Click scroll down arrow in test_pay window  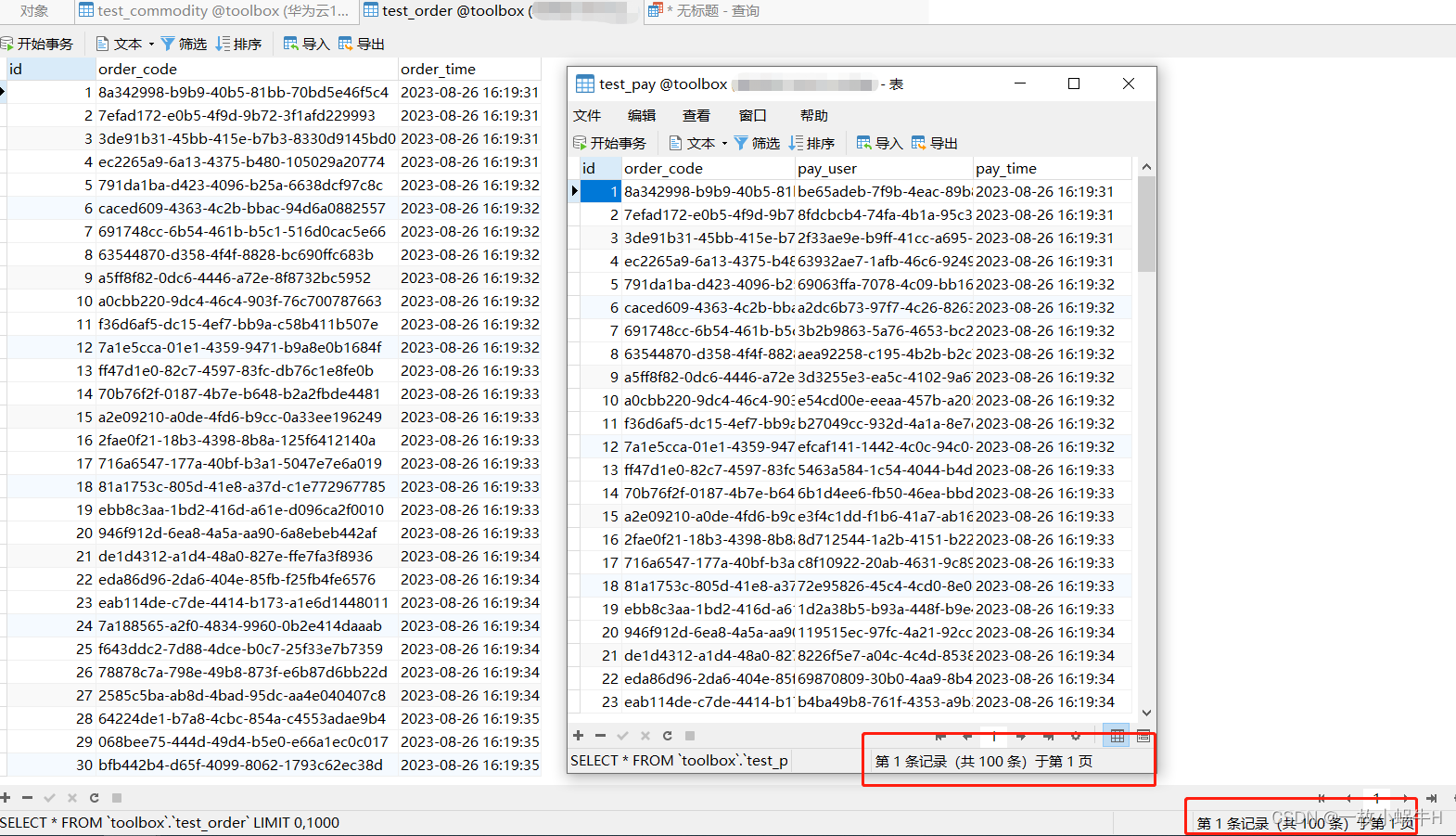pyautogui.click(x=1146, y=713)
